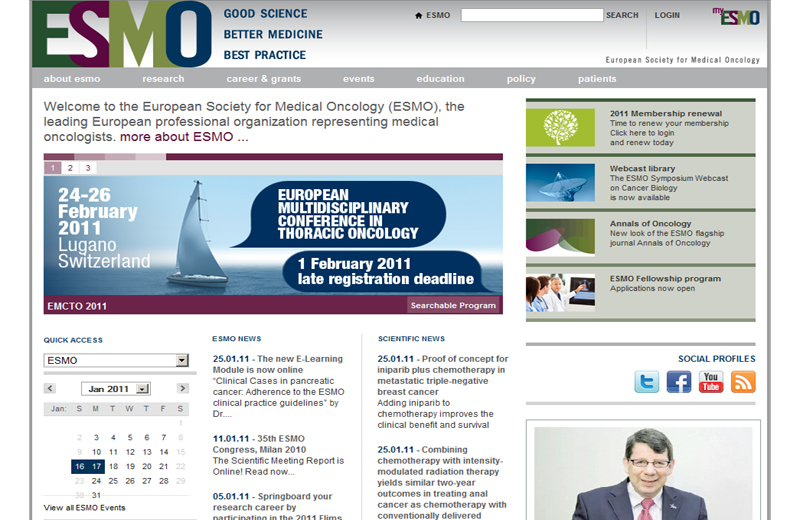Viewport: 800px width, 520px height.
Task: Open the policy menu
Action: (x=521, y=79)
